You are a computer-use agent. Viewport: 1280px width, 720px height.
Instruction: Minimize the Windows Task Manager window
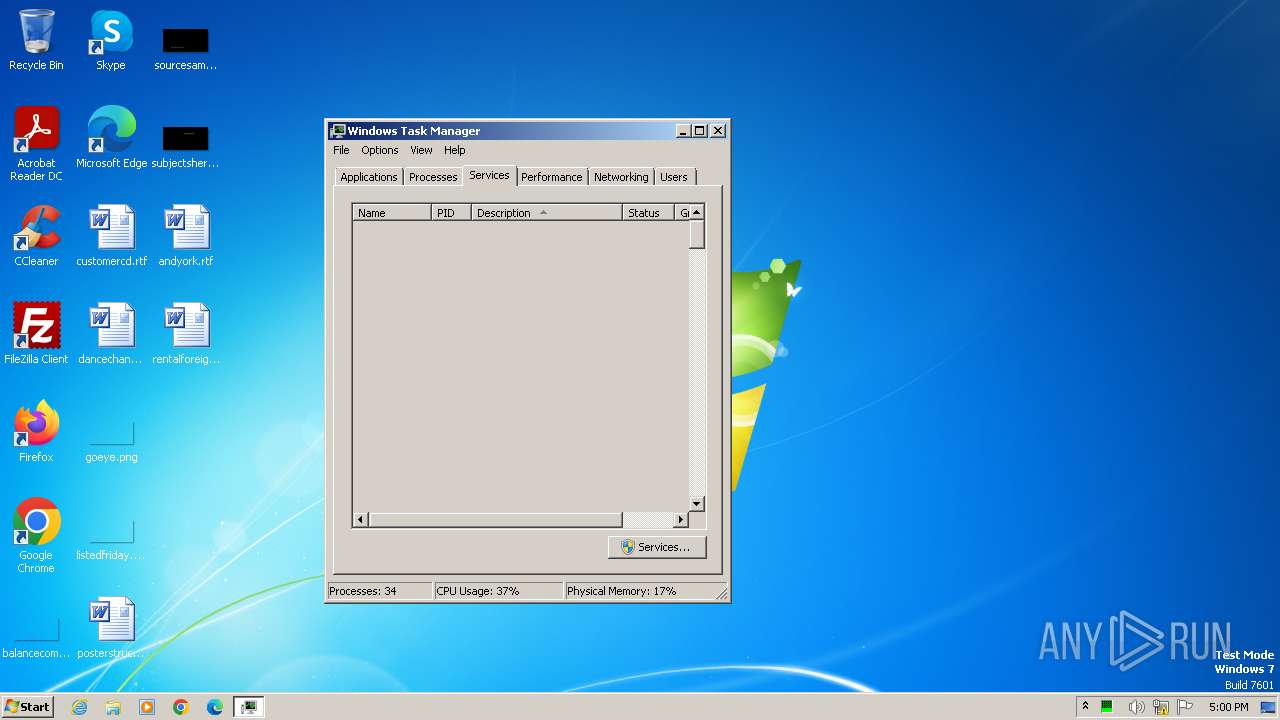683,131
